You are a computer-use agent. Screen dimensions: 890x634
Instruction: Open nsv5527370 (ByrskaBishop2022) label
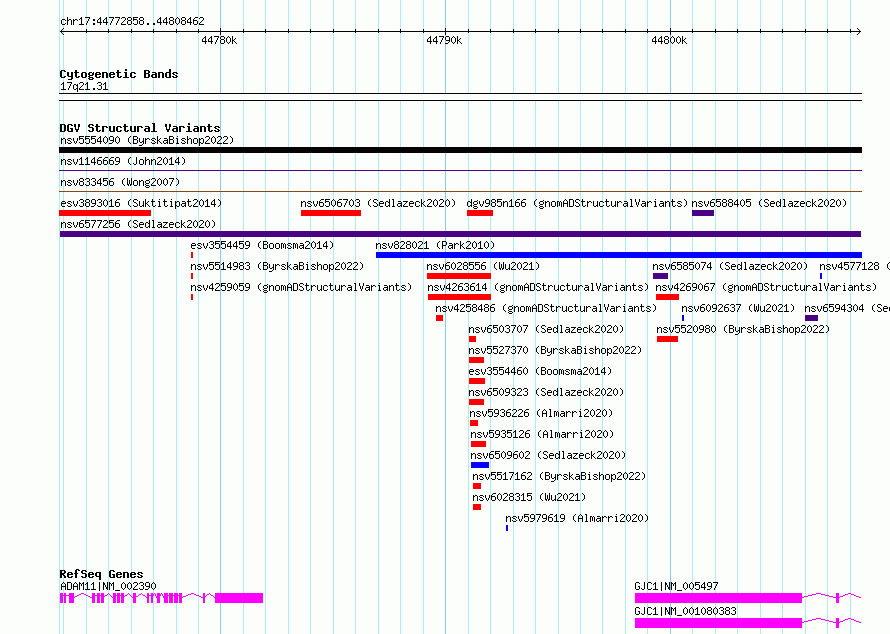pos(555,350)
